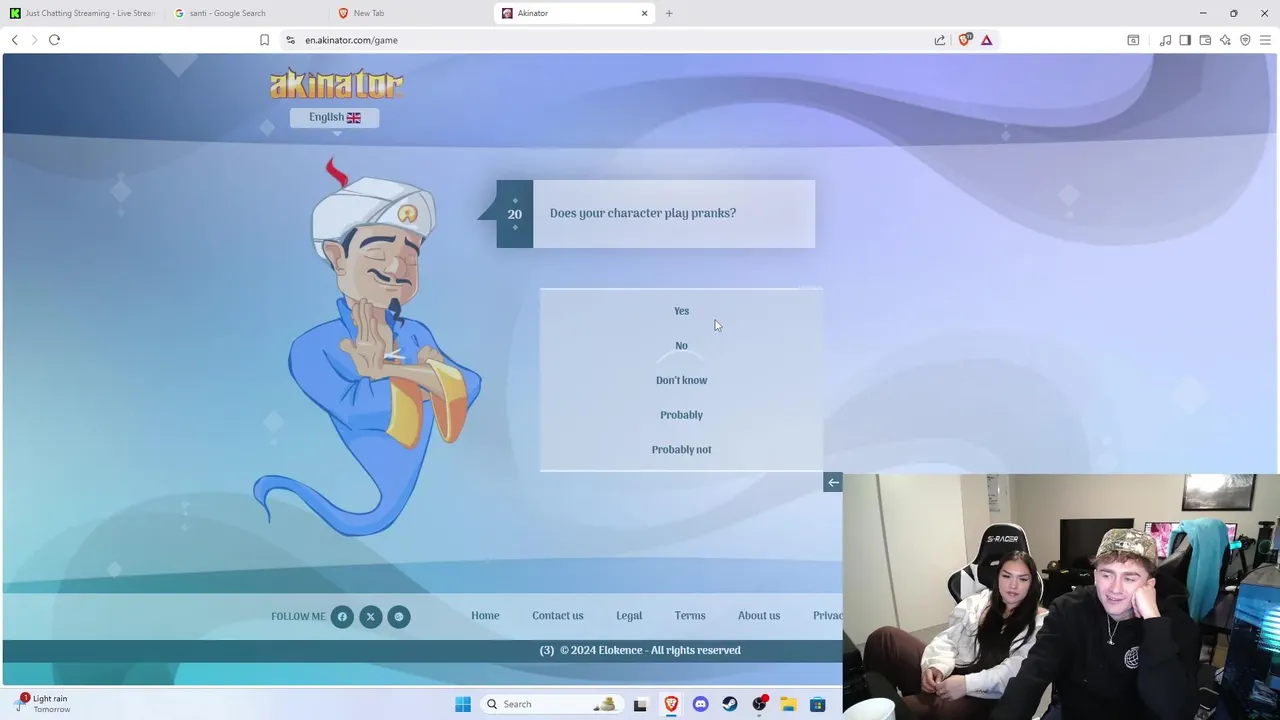This screenshot has width=1280, height=720.
Task: Open the About us footer link
Action: tap(759, 616)
